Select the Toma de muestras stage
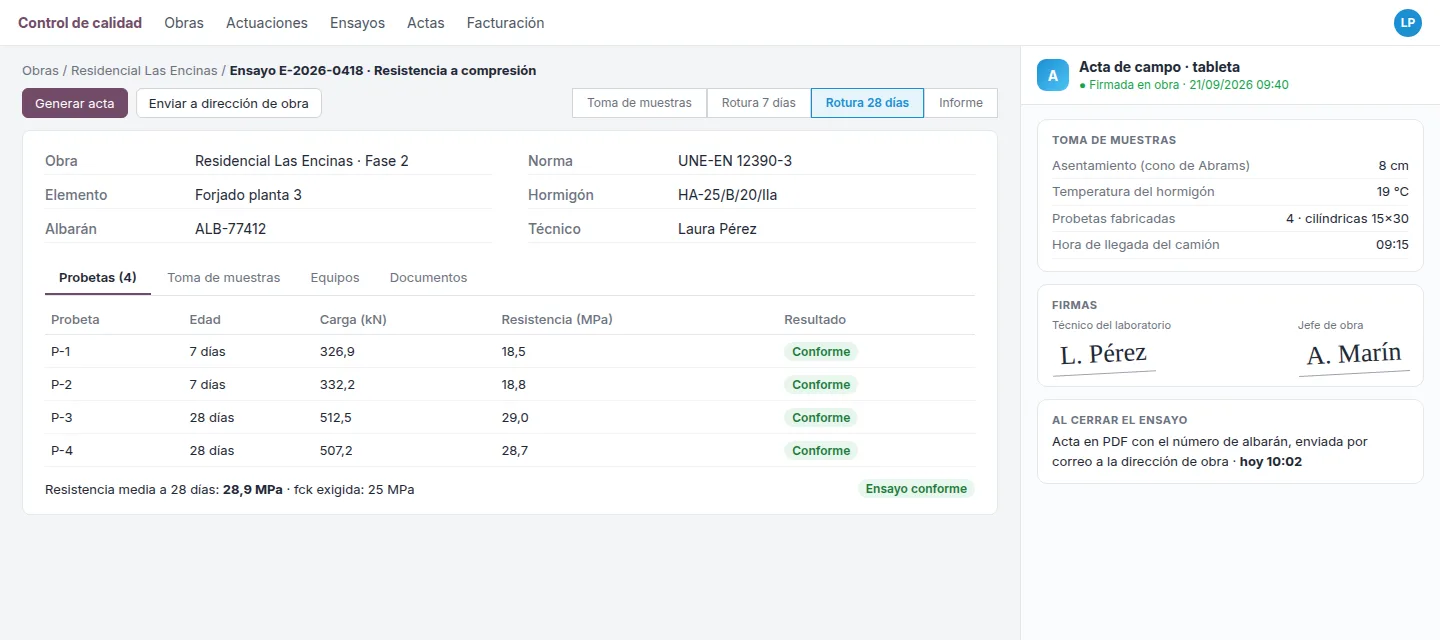The image size is (1440, 640). 640,103
